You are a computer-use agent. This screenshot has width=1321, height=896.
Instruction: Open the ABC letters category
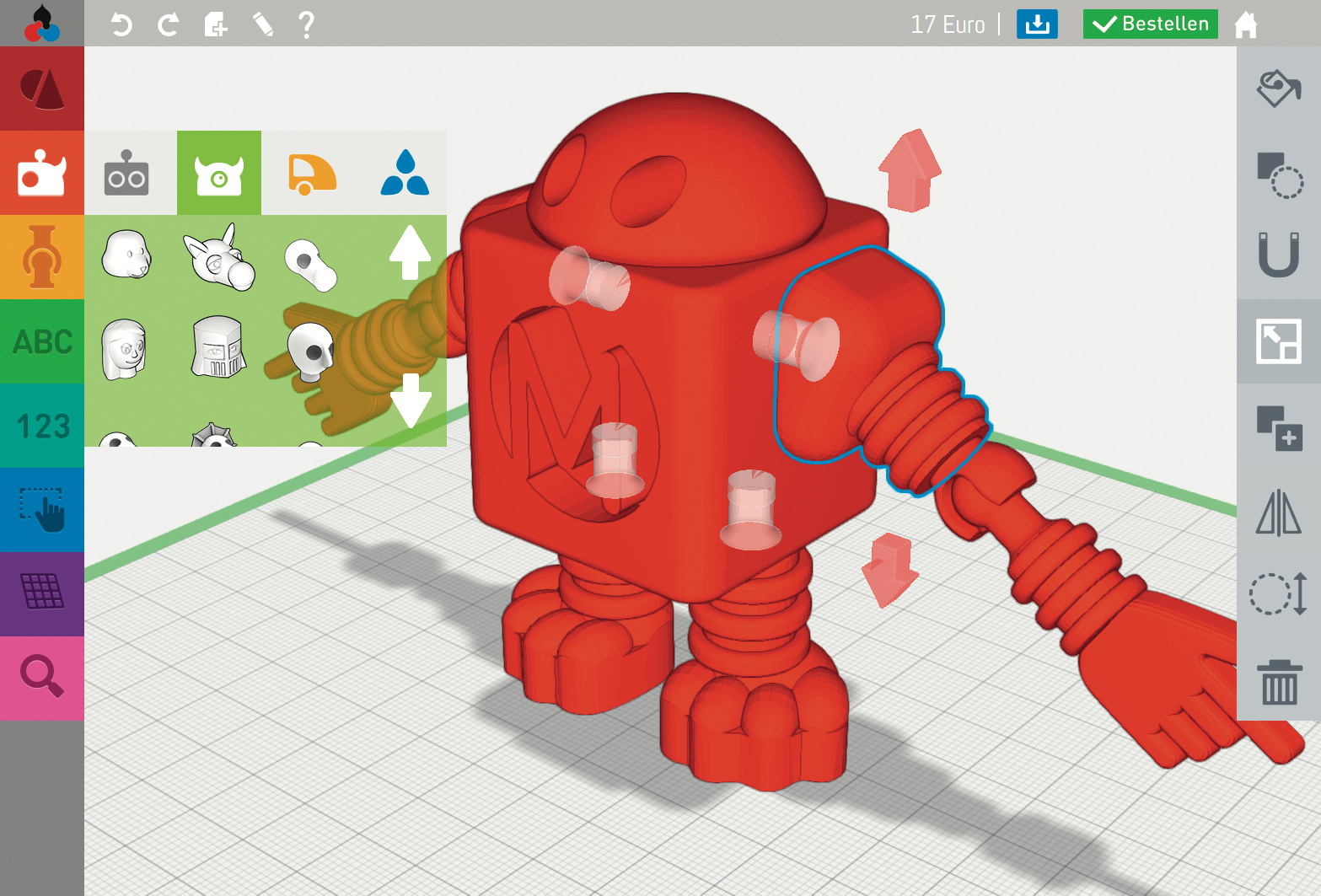point(42,341)
